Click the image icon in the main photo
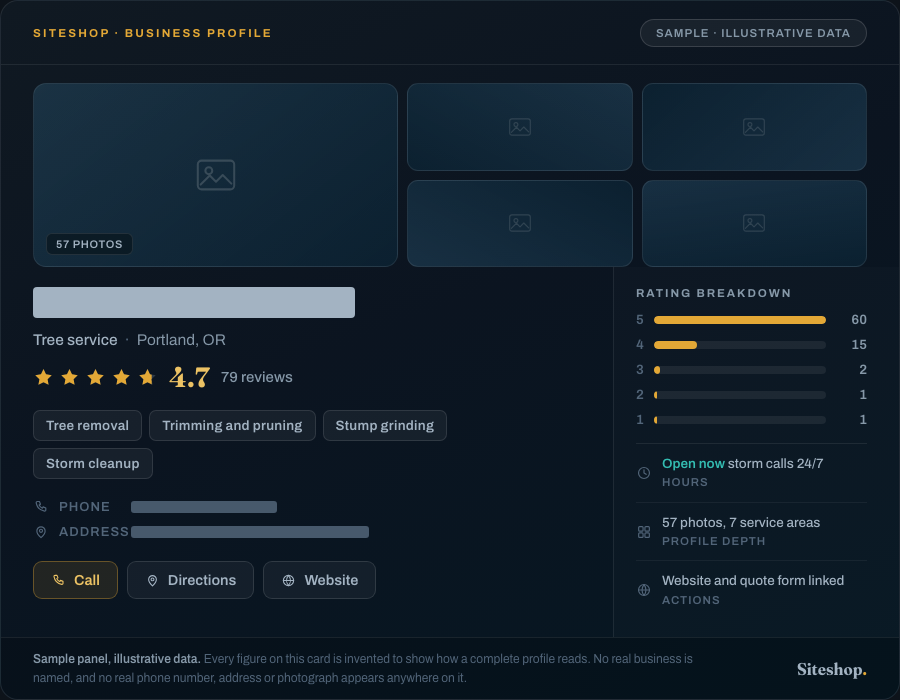Screen dimensions: 900x700 216,175
